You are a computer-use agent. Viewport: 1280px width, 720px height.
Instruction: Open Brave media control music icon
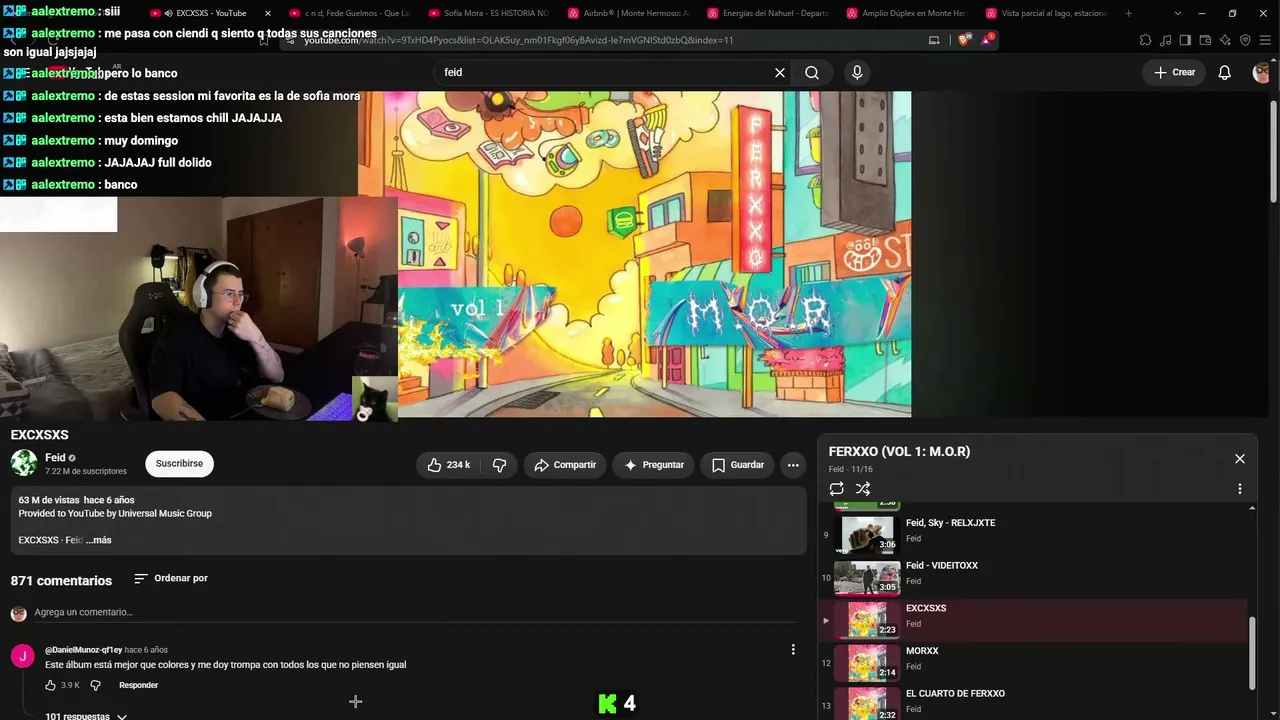[1166, 40]
